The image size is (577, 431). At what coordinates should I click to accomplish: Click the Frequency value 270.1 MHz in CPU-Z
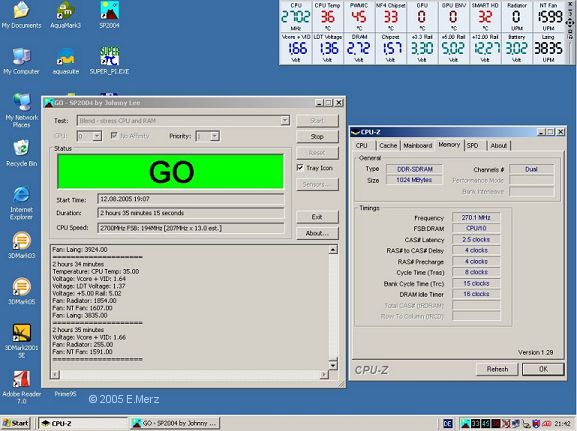pyautogui.click(x=476, y=218)
